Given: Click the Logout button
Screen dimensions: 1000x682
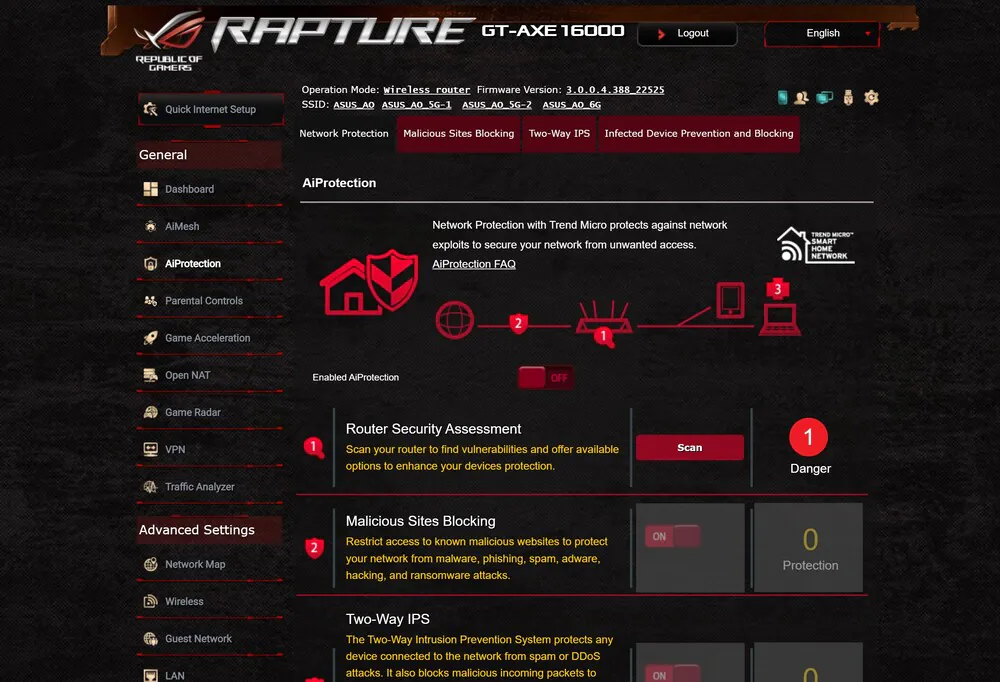Looking at the screenshot, I should point(688,33).
